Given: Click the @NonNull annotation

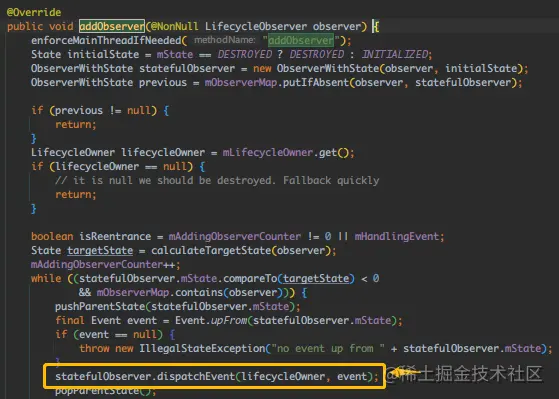Looking at the screenshot, I should tap(174, 26).
